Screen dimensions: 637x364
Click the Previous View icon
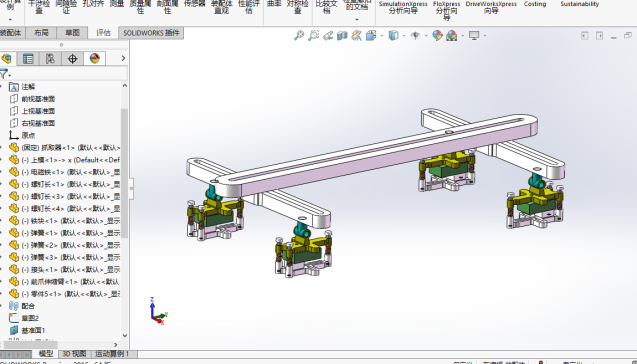[x=328, y=36]
